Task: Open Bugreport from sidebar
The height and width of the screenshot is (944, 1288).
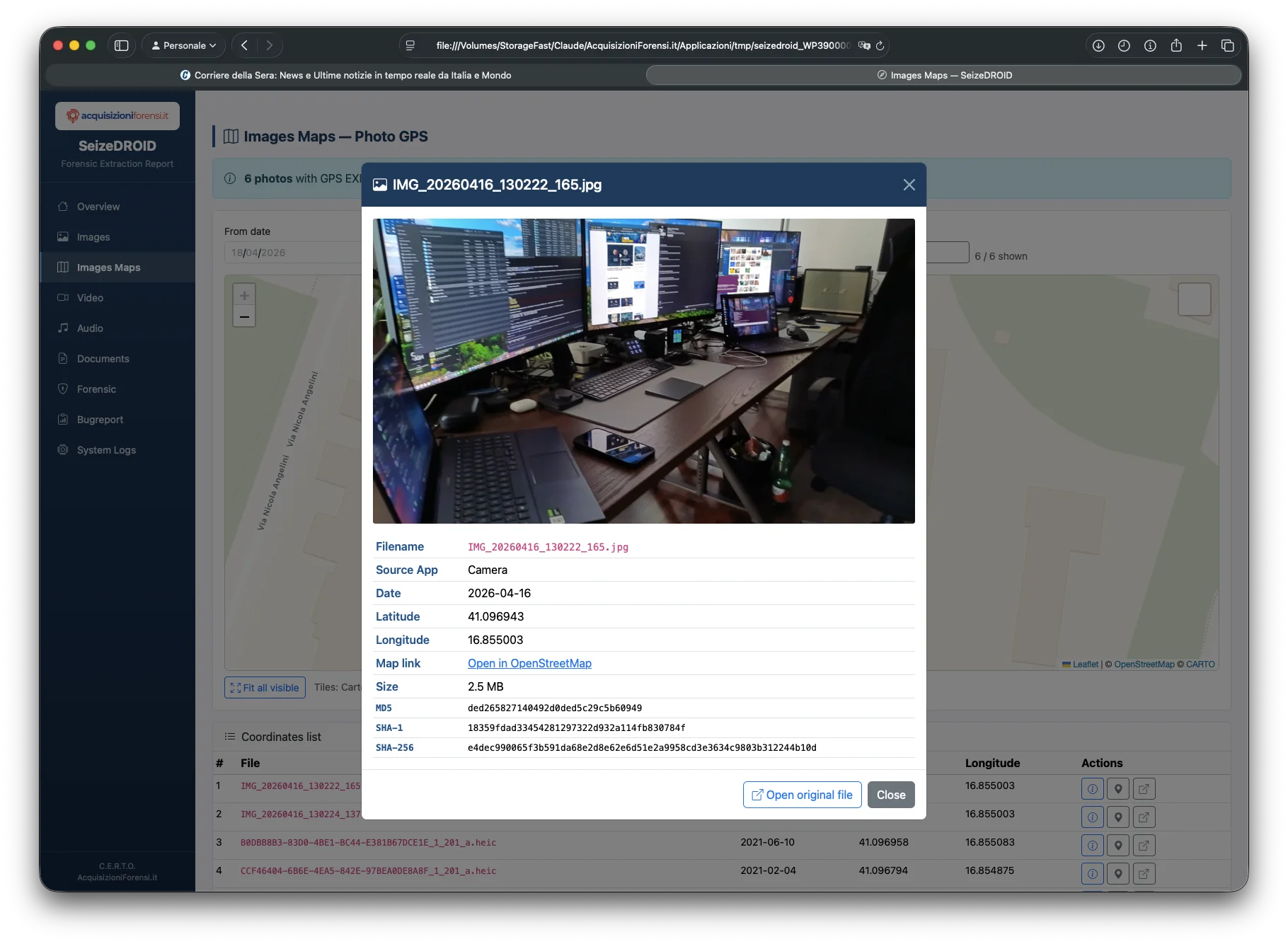Action: pyautogui.click(x=100, y=420)
